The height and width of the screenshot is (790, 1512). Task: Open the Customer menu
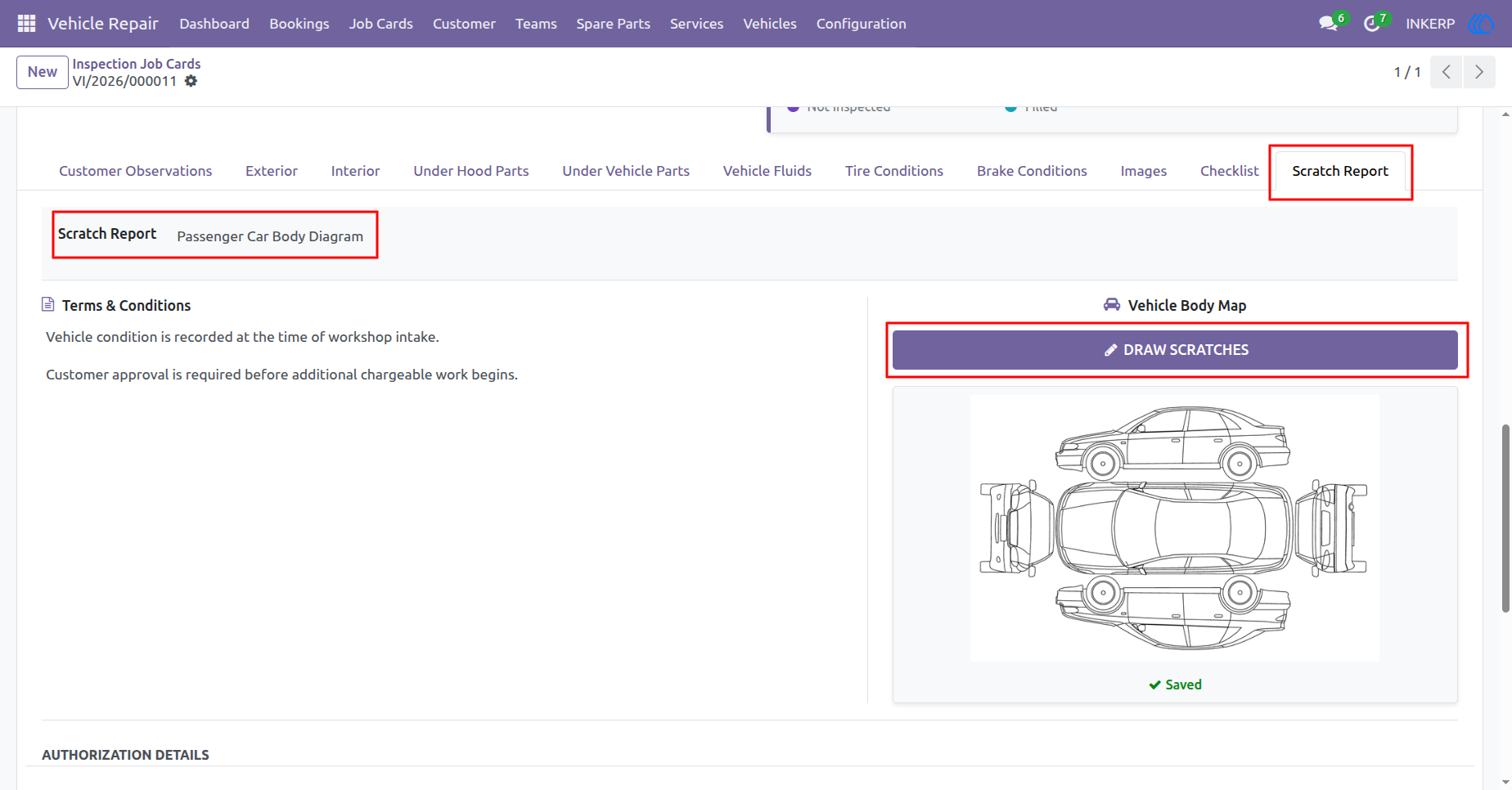464,24
